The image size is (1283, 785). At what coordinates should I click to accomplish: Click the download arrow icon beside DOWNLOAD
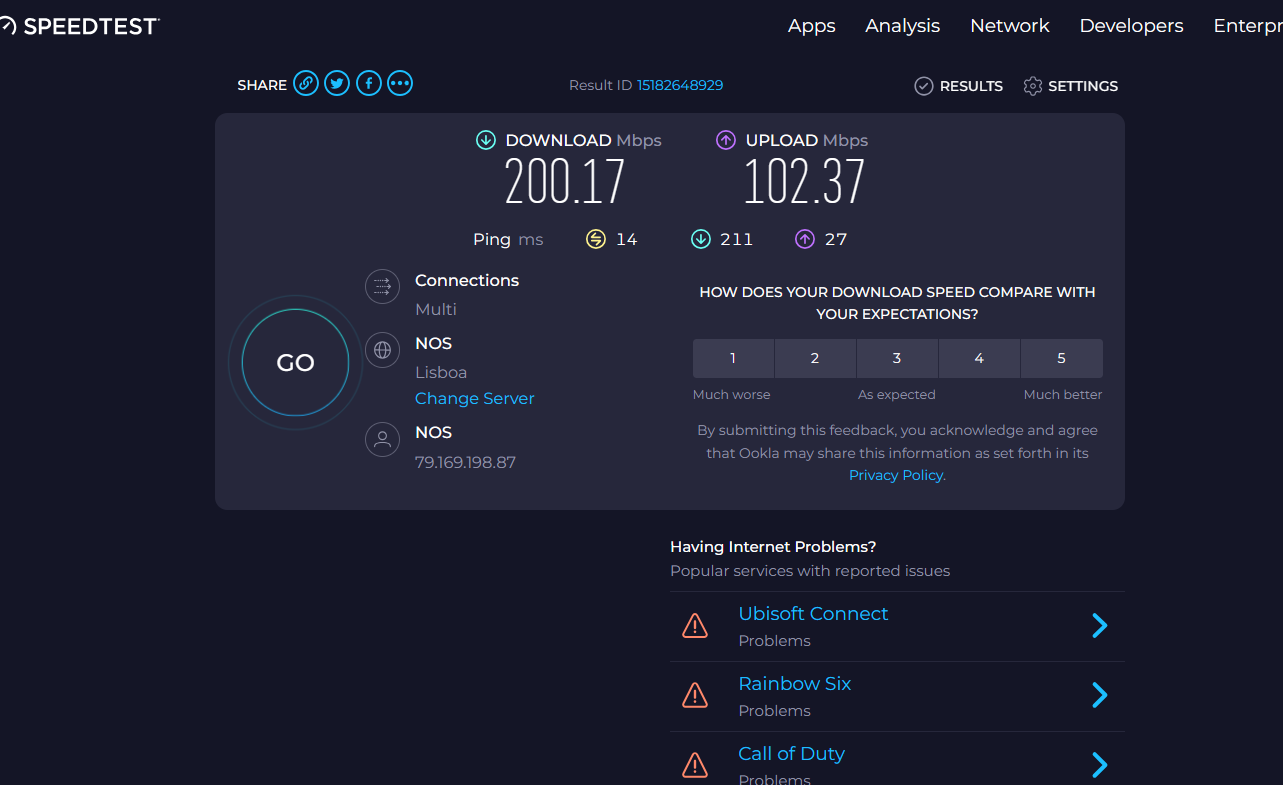coord(486,140)
